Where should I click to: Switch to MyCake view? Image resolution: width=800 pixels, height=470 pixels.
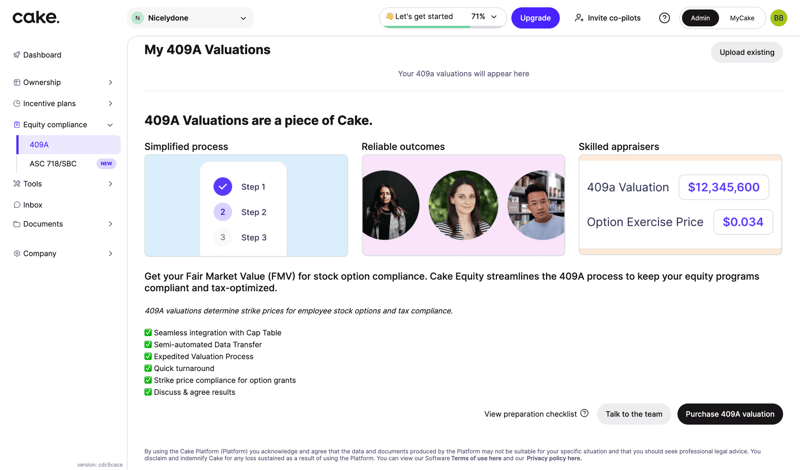[x=742, y=18]
